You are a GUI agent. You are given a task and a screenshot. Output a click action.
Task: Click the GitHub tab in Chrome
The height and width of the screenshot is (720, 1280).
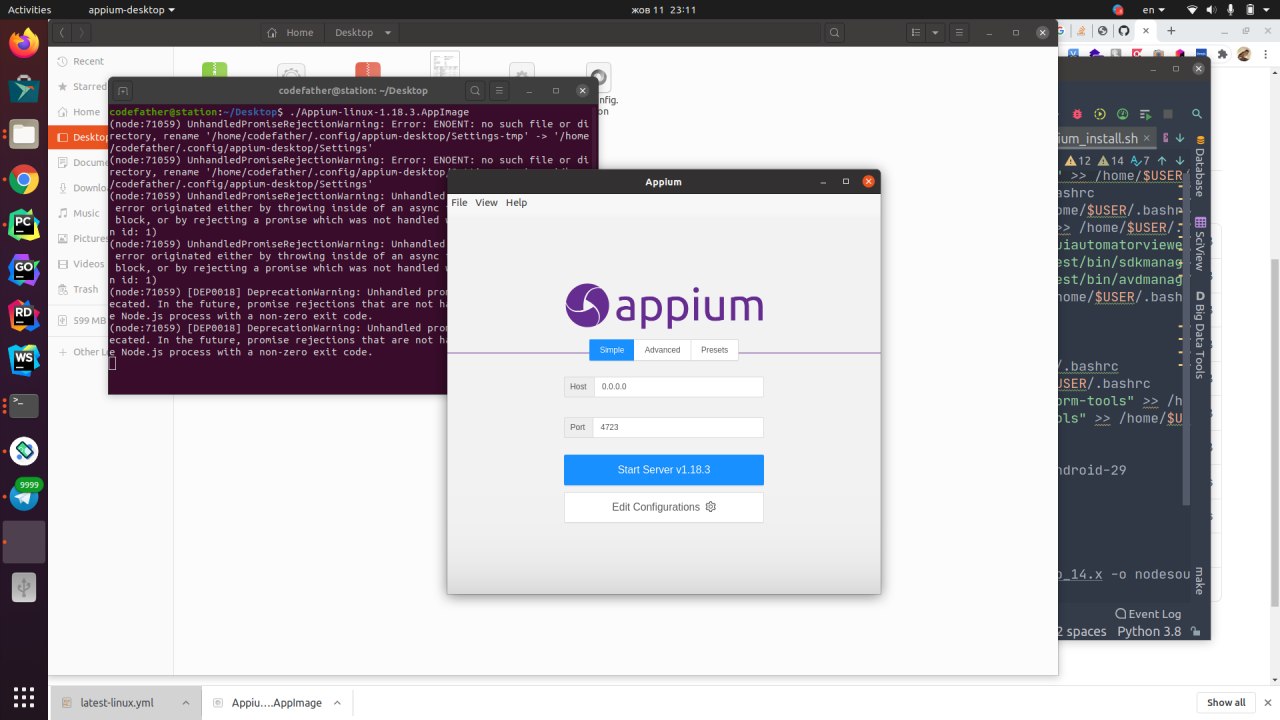(x=1122, y=31)
